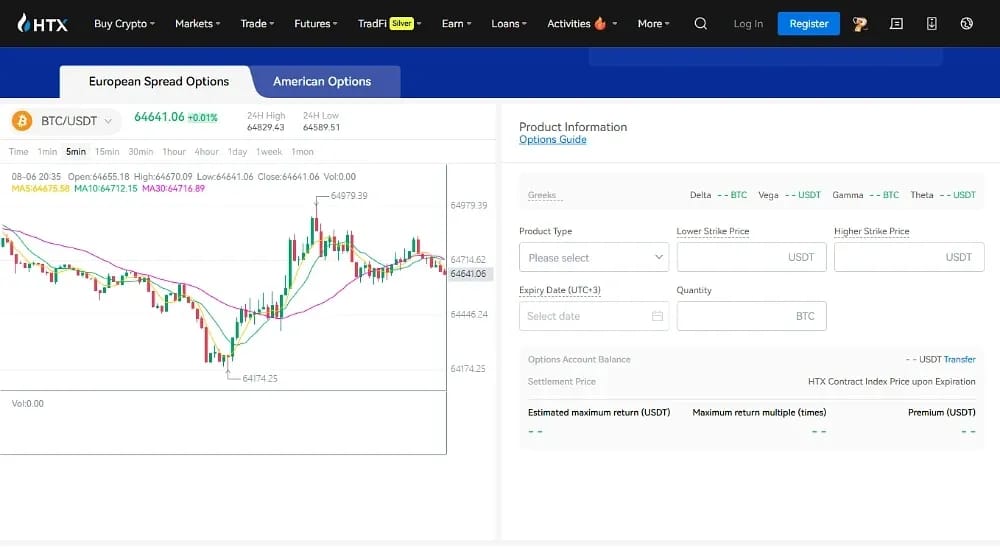Click the Settlement Price label
The height and width of the screenshot is (554, 1000).
562,381
